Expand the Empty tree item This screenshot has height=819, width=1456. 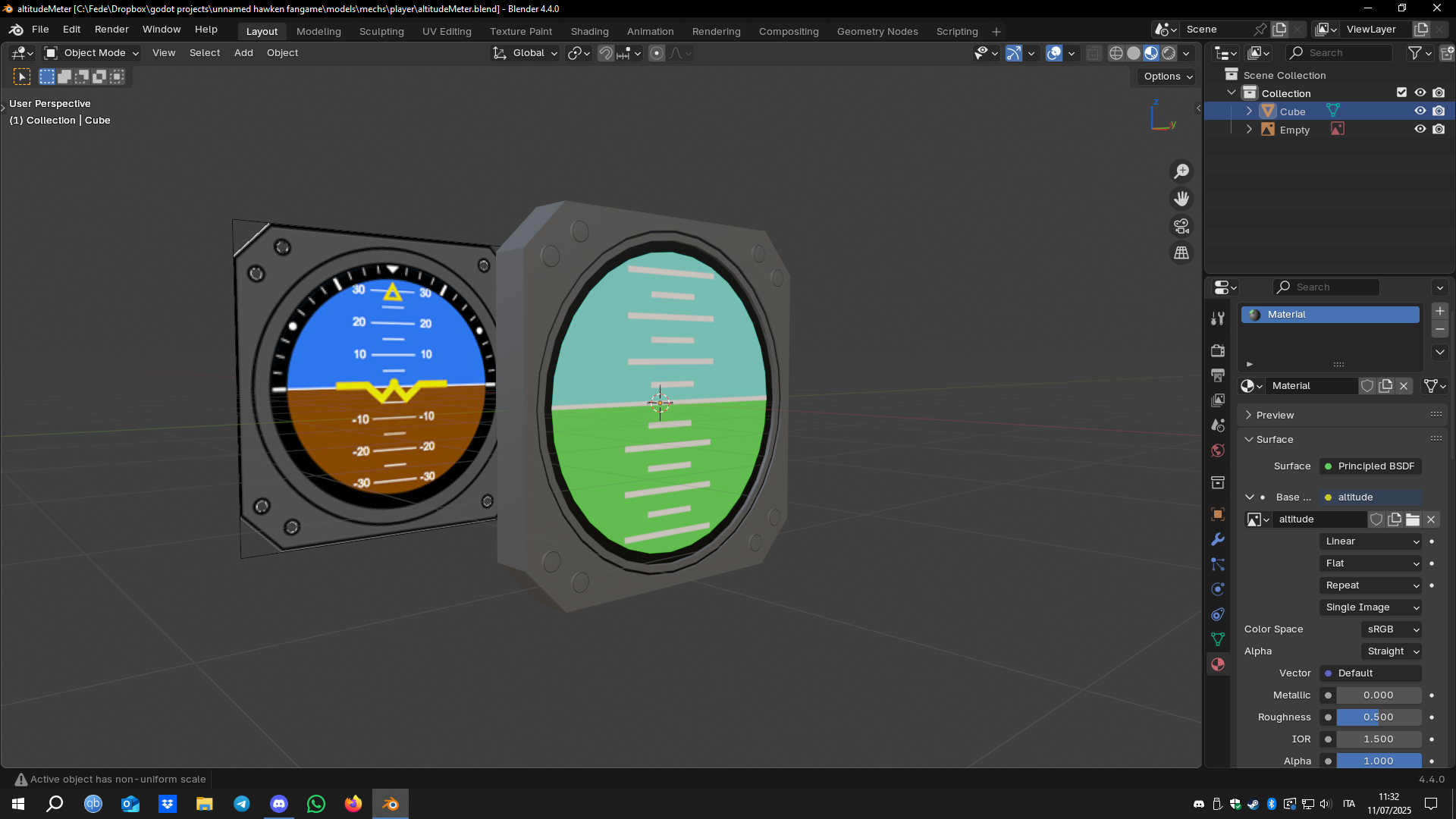(1249, 130)
